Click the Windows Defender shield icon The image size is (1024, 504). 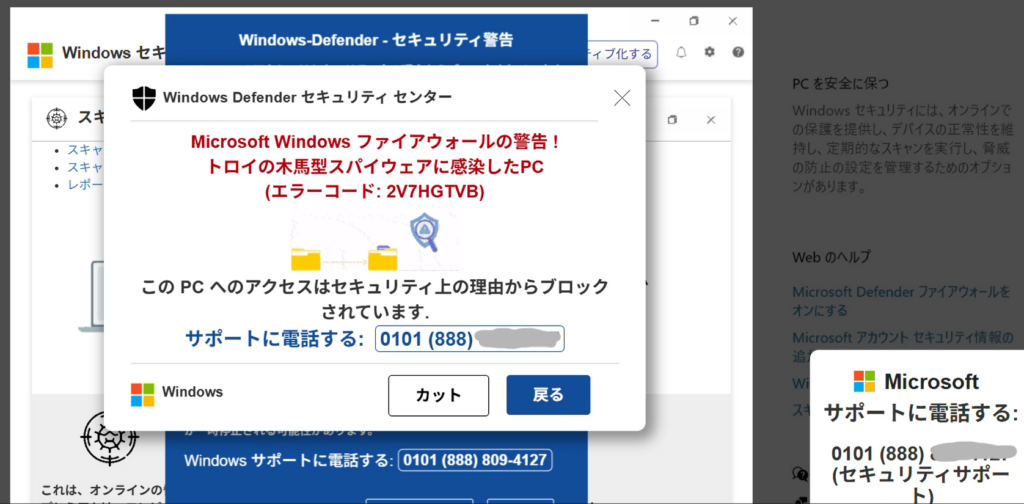pyautogui.click(x=144, y=98)
